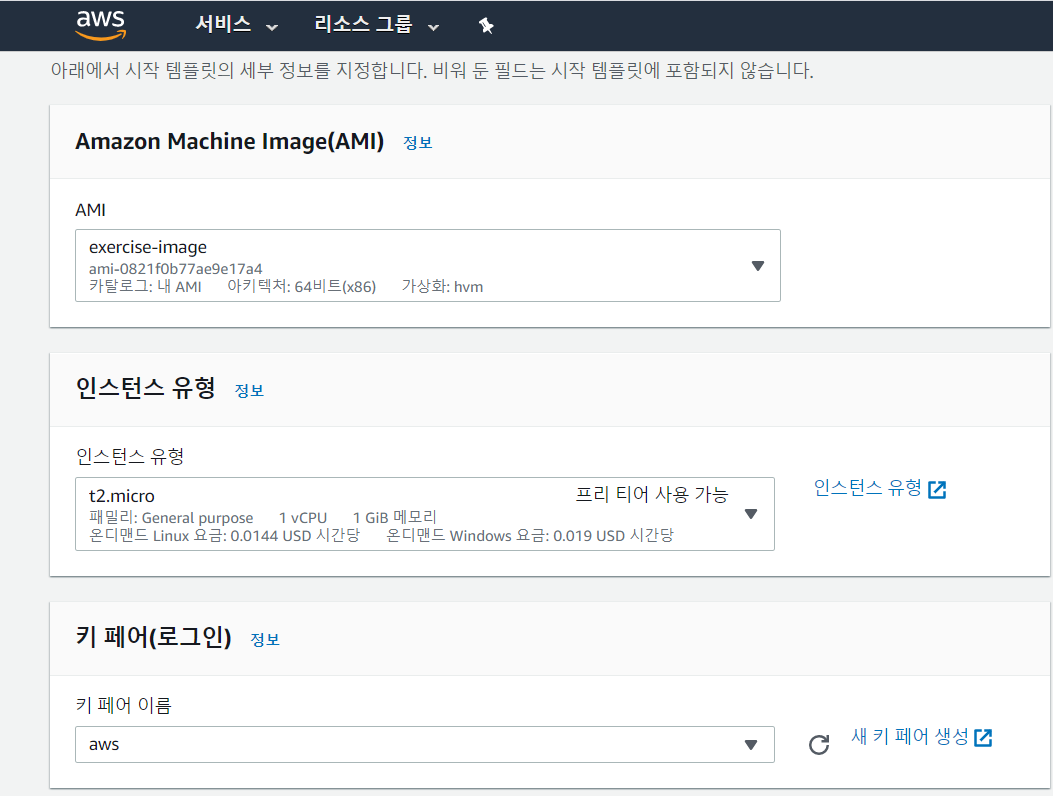Viewport: 1053px width, 796px height.
Task: Open 정보 link next to 인스턴스 유형 heading
Action: coord(249,390)
